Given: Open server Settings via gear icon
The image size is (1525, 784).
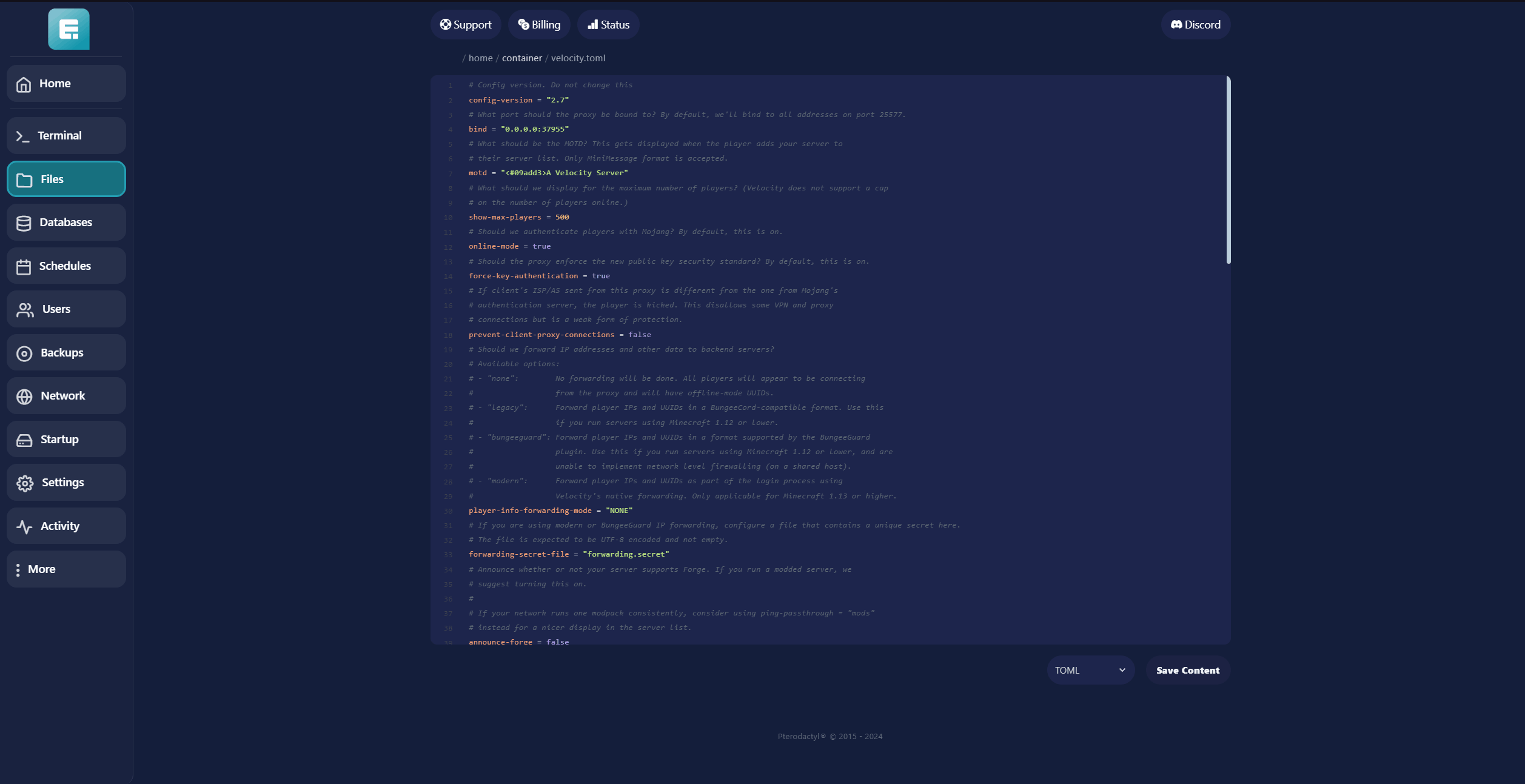Looking at the screenshot, I should pos(25,483).
